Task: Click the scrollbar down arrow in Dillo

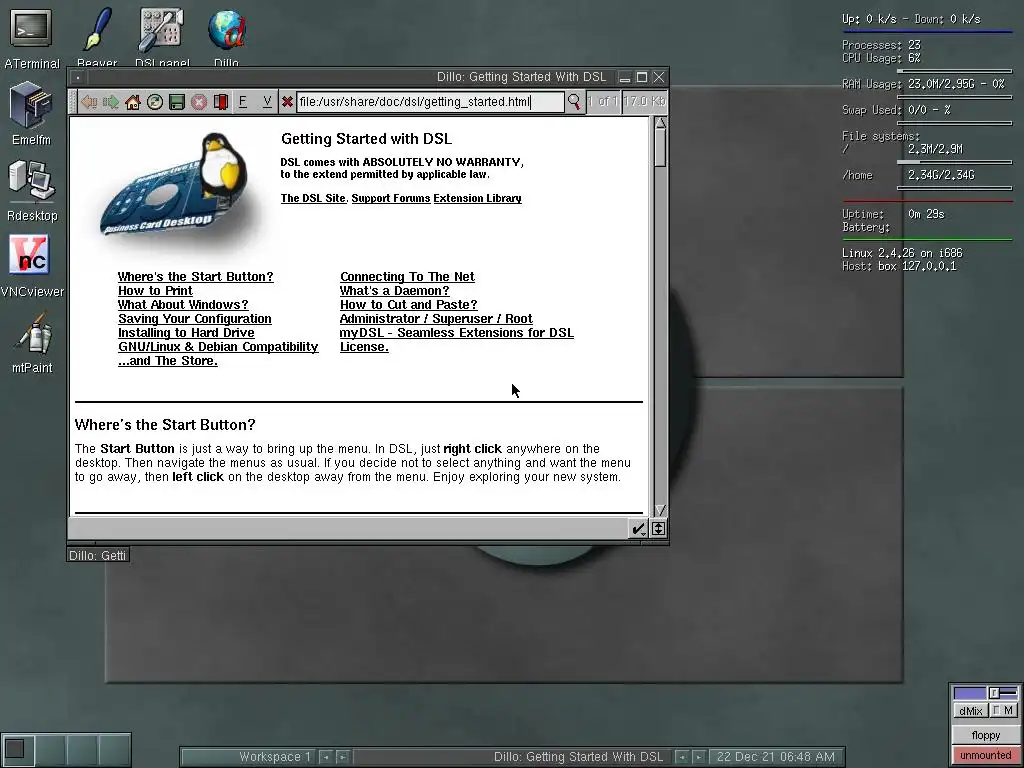Action: coord(660,510)
